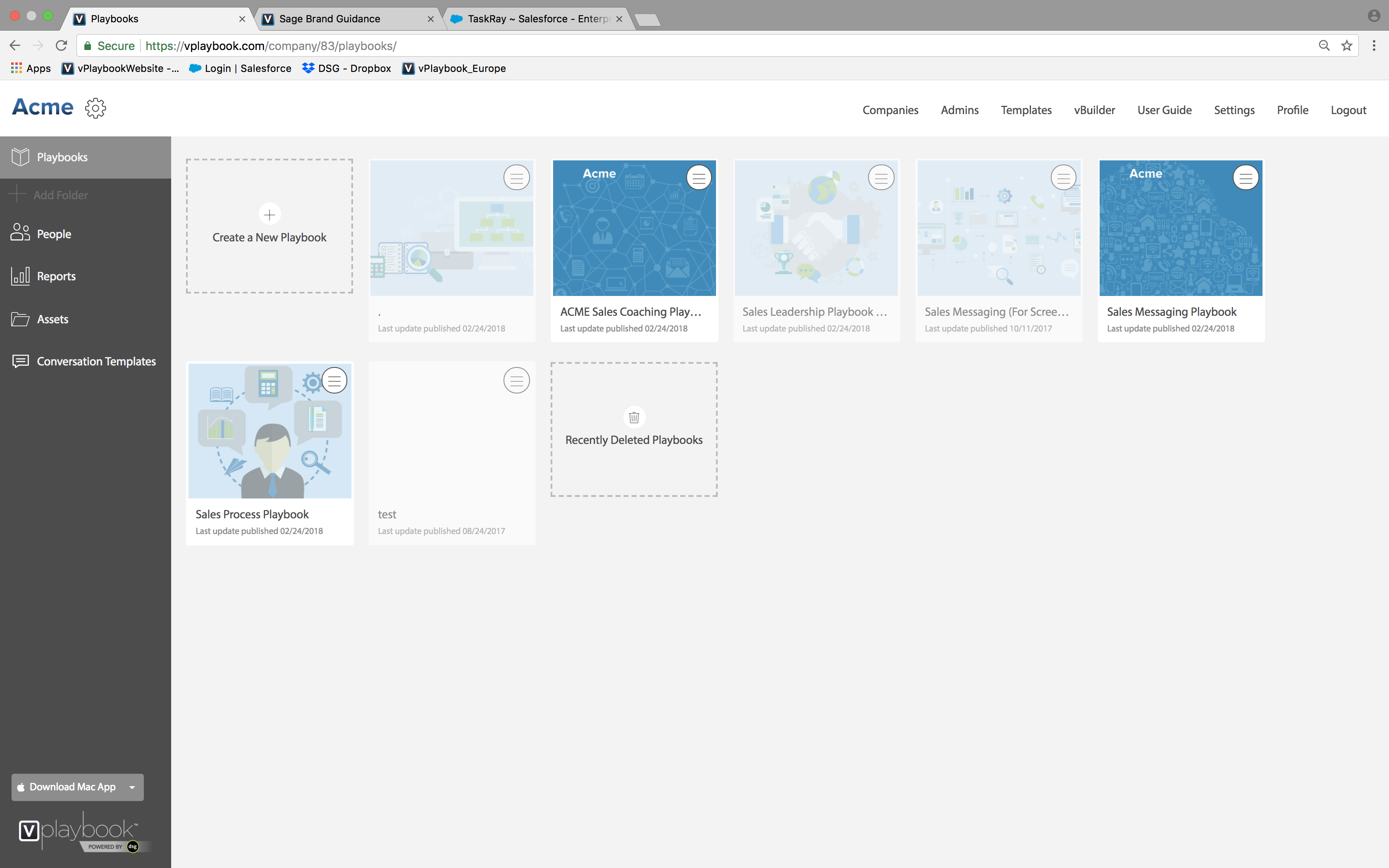The height and width of the screenshot is (868, 1389).
Task: Click the Logout link
Action: tap(1348, 110)
